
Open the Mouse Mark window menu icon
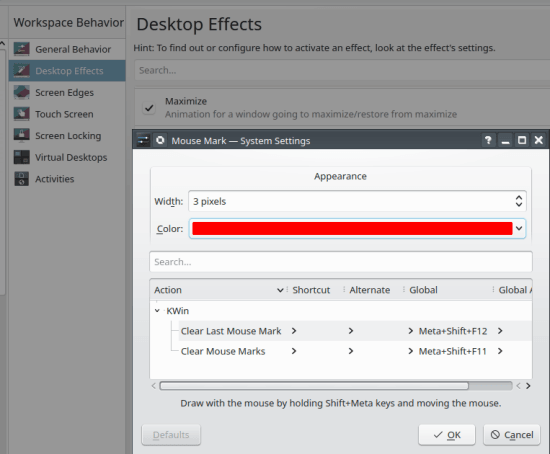click(143, 141)
